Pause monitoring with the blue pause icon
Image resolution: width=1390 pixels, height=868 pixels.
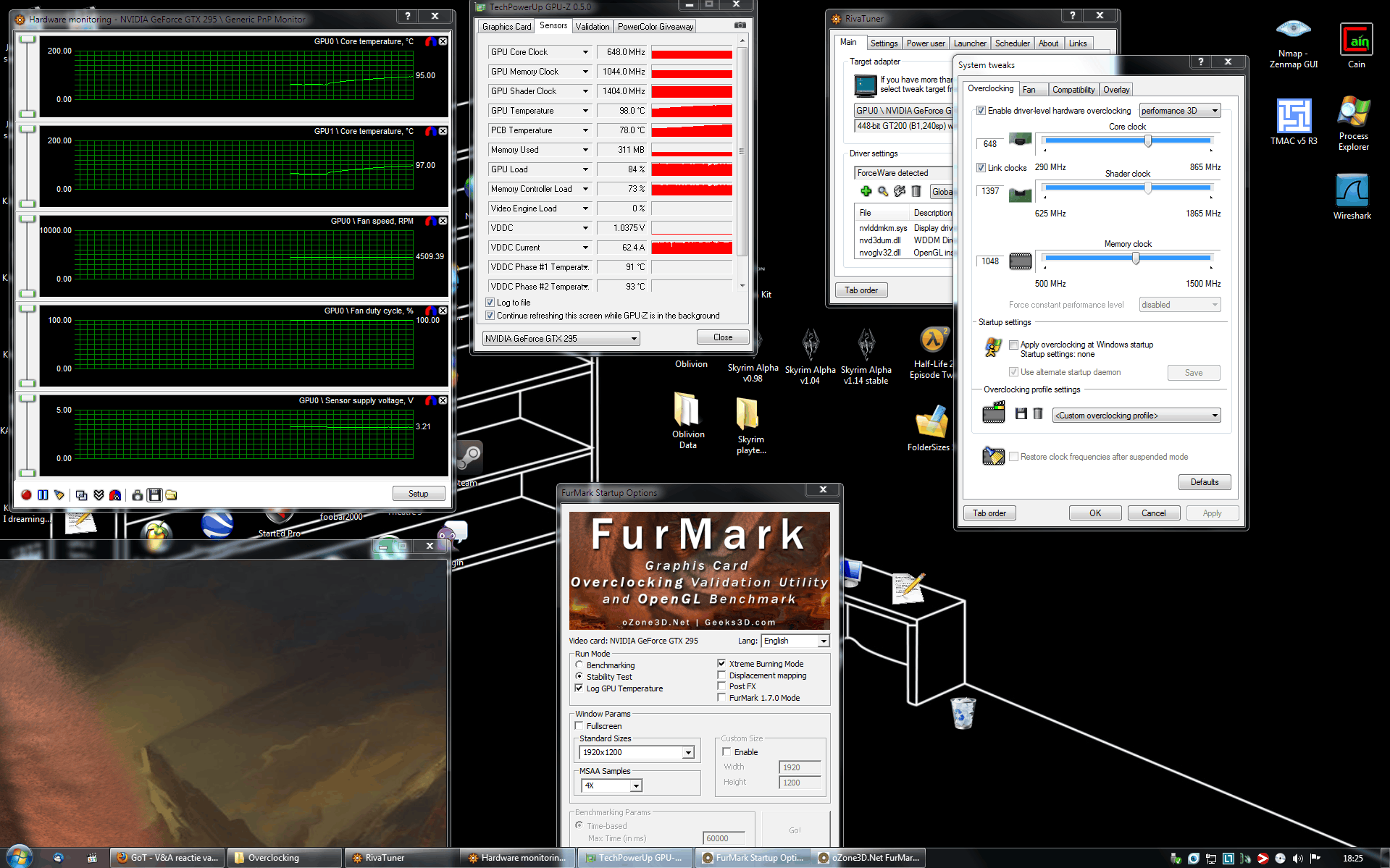[x=43, y=495]
